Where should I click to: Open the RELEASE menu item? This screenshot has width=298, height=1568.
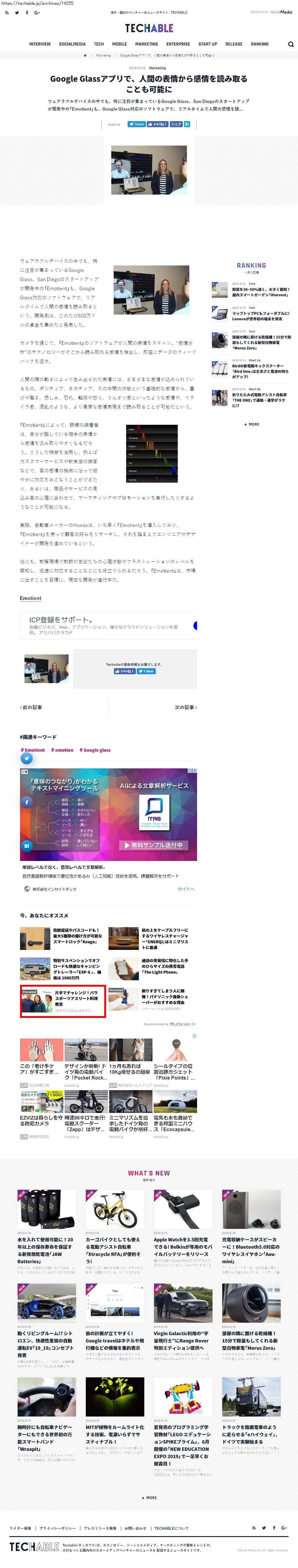(x=234, y=44)
